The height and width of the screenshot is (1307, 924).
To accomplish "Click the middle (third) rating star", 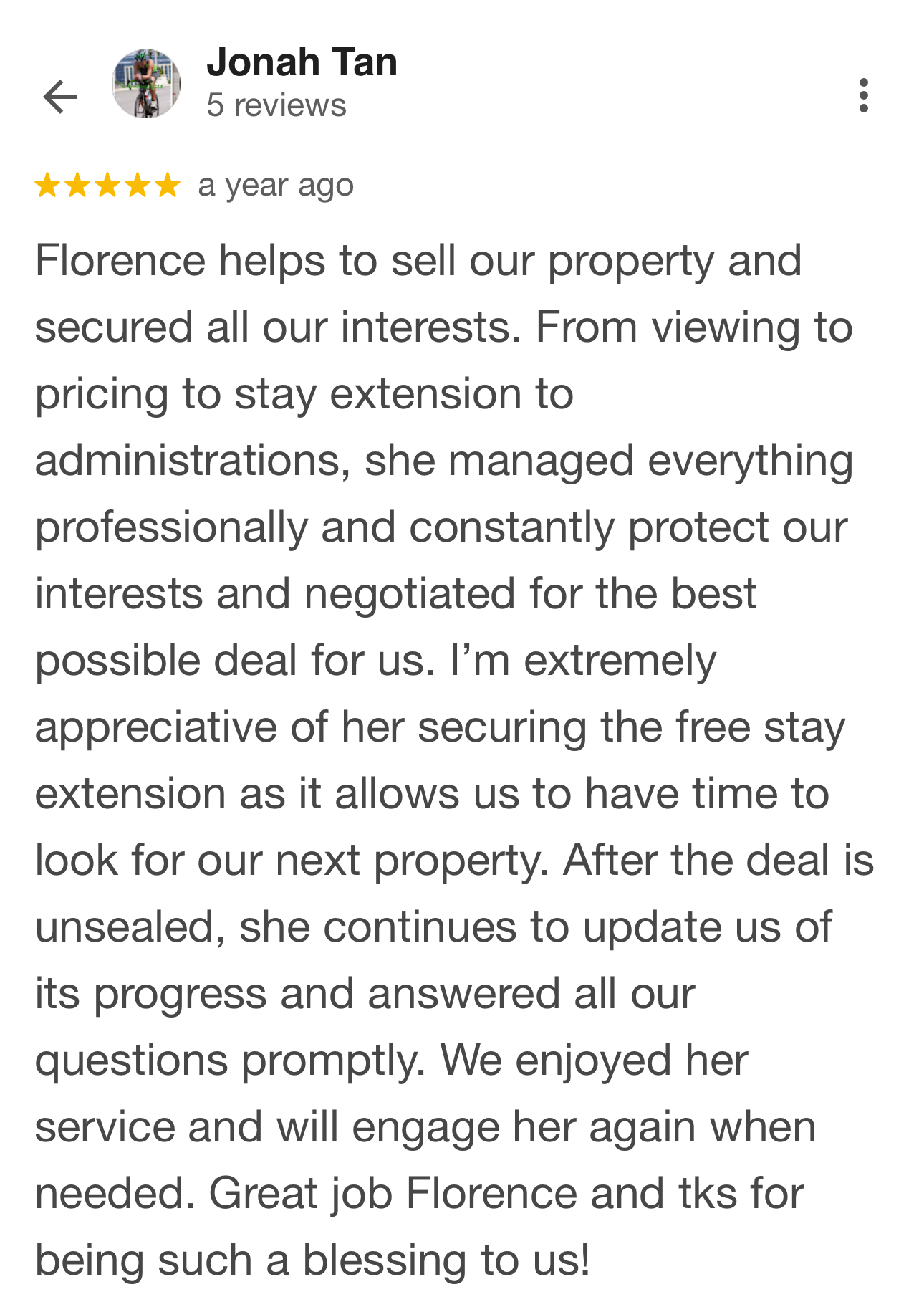I will 107,186.
